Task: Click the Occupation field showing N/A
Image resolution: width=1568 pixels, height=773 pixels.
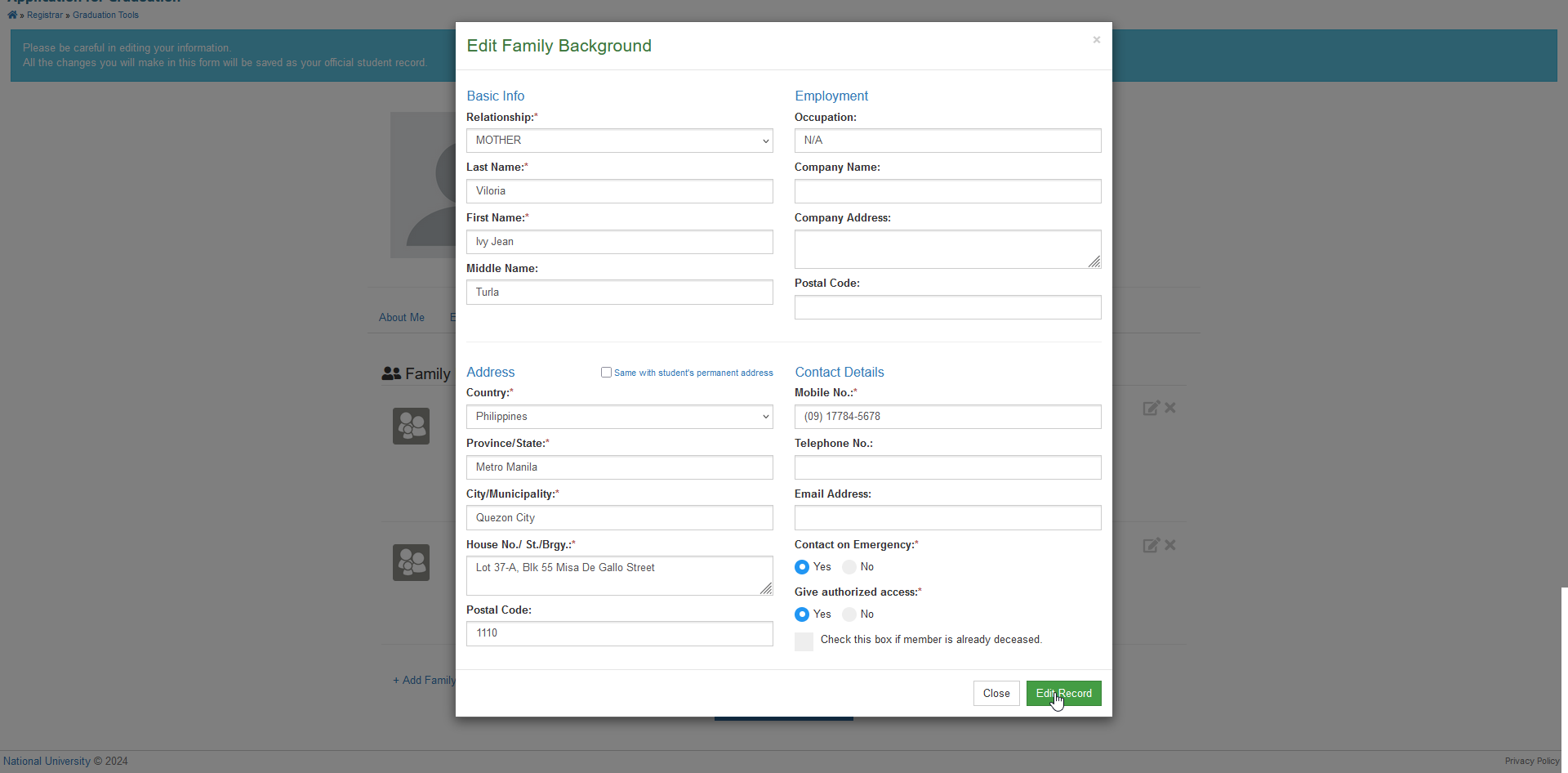Action: pos(948,141)
